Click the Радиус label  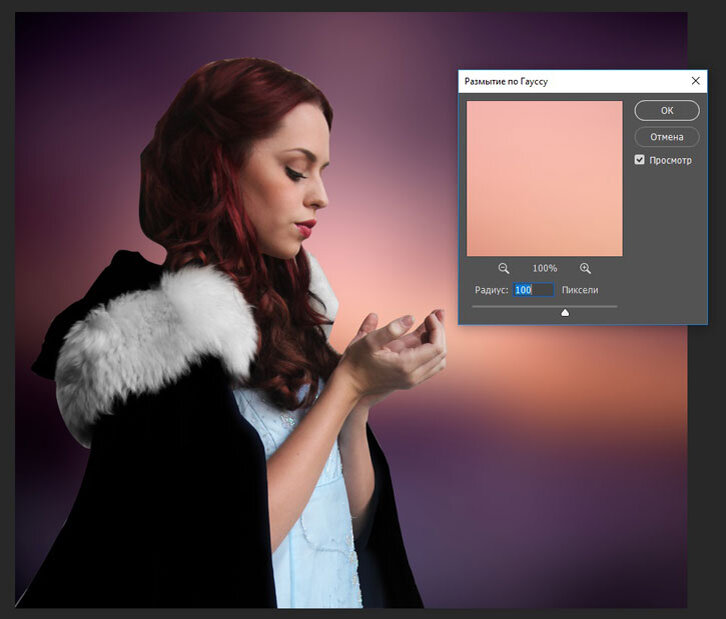point(491,290)
